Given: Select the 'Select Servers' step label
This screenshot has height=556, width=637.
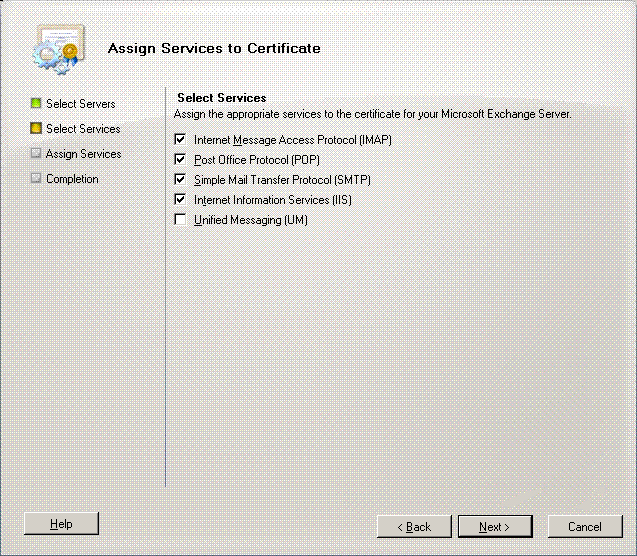Looking at the screenshot, I should (x=81, y=104).
